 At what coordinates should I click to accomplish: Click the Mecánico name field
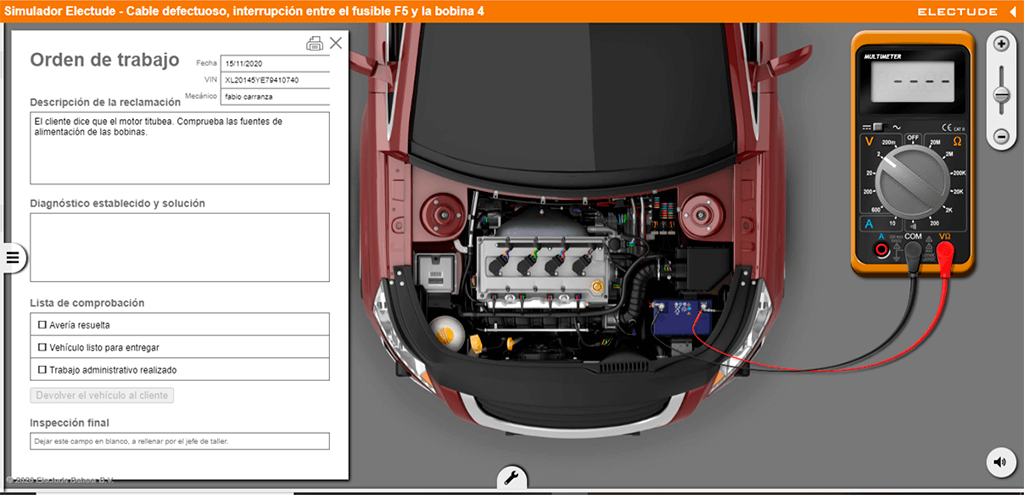pyautogui.click(x=275, y=97)
